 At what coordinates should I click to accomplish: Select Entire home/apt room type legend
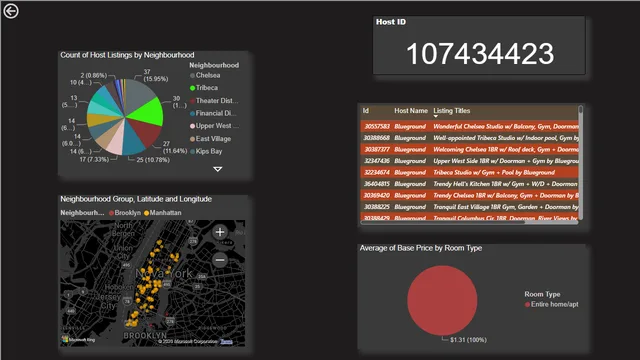click(x=551, y=304)
